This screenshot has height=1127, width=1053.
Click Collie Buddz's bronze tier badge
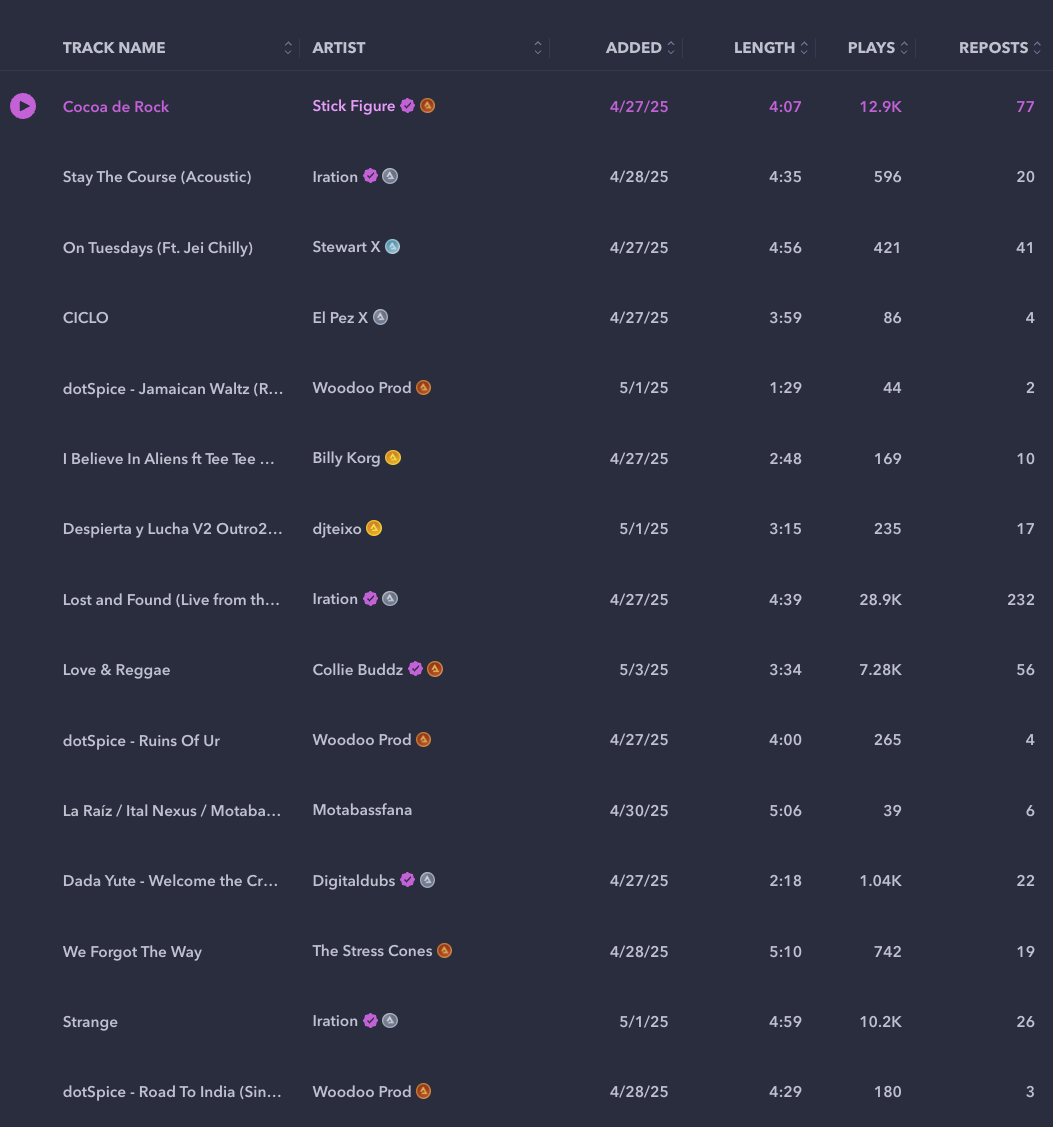(435, 669)
